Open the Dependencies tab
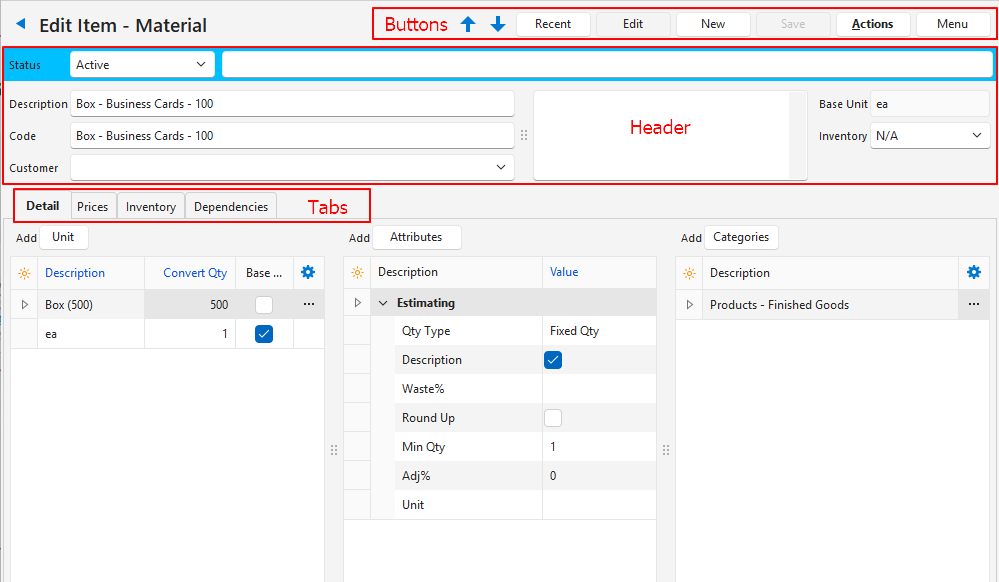The image size is (999, 582). (x=231, y=206)
